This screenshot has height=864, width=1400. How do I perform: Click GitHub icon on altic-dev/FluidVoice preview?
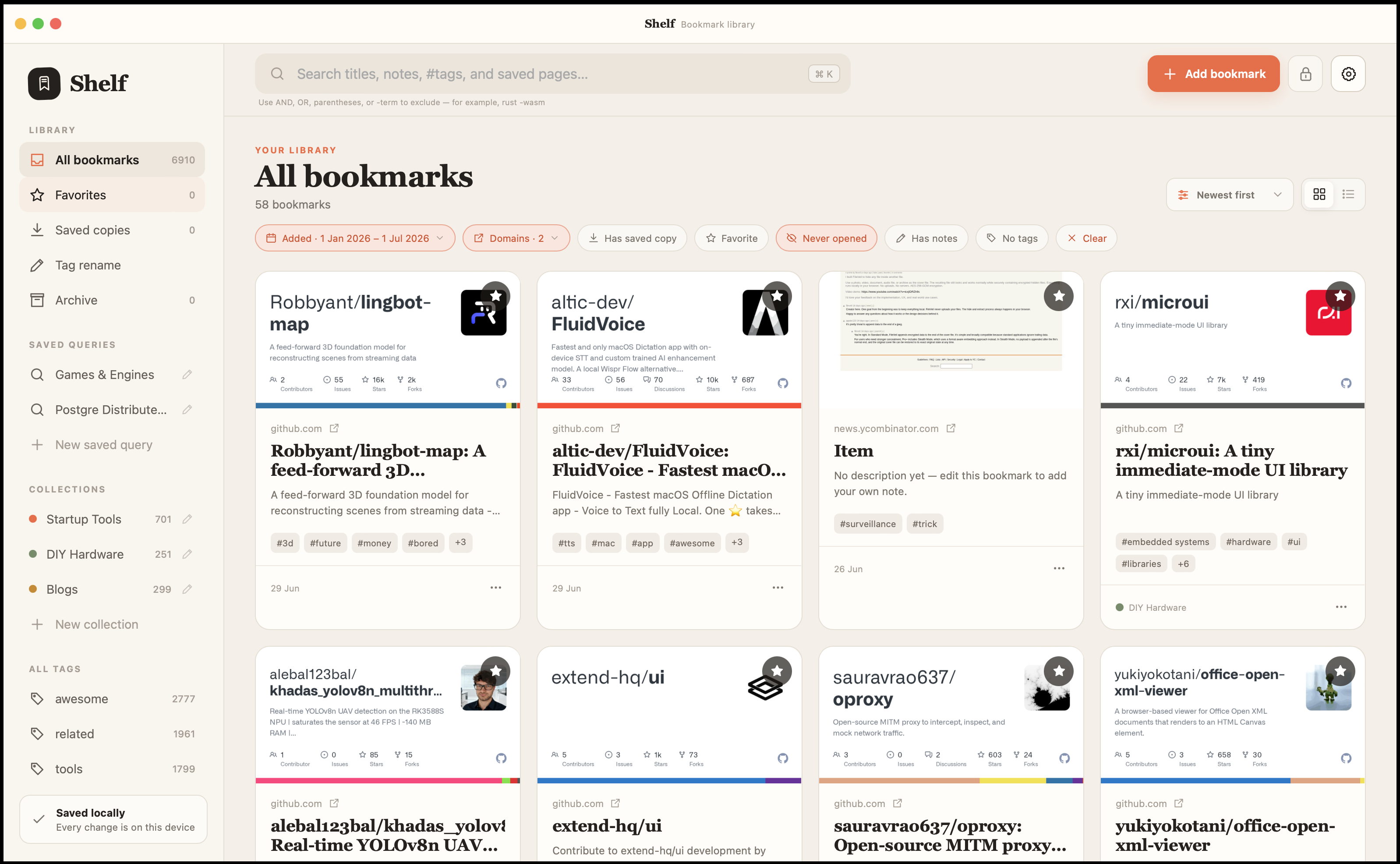click(782, 383)
